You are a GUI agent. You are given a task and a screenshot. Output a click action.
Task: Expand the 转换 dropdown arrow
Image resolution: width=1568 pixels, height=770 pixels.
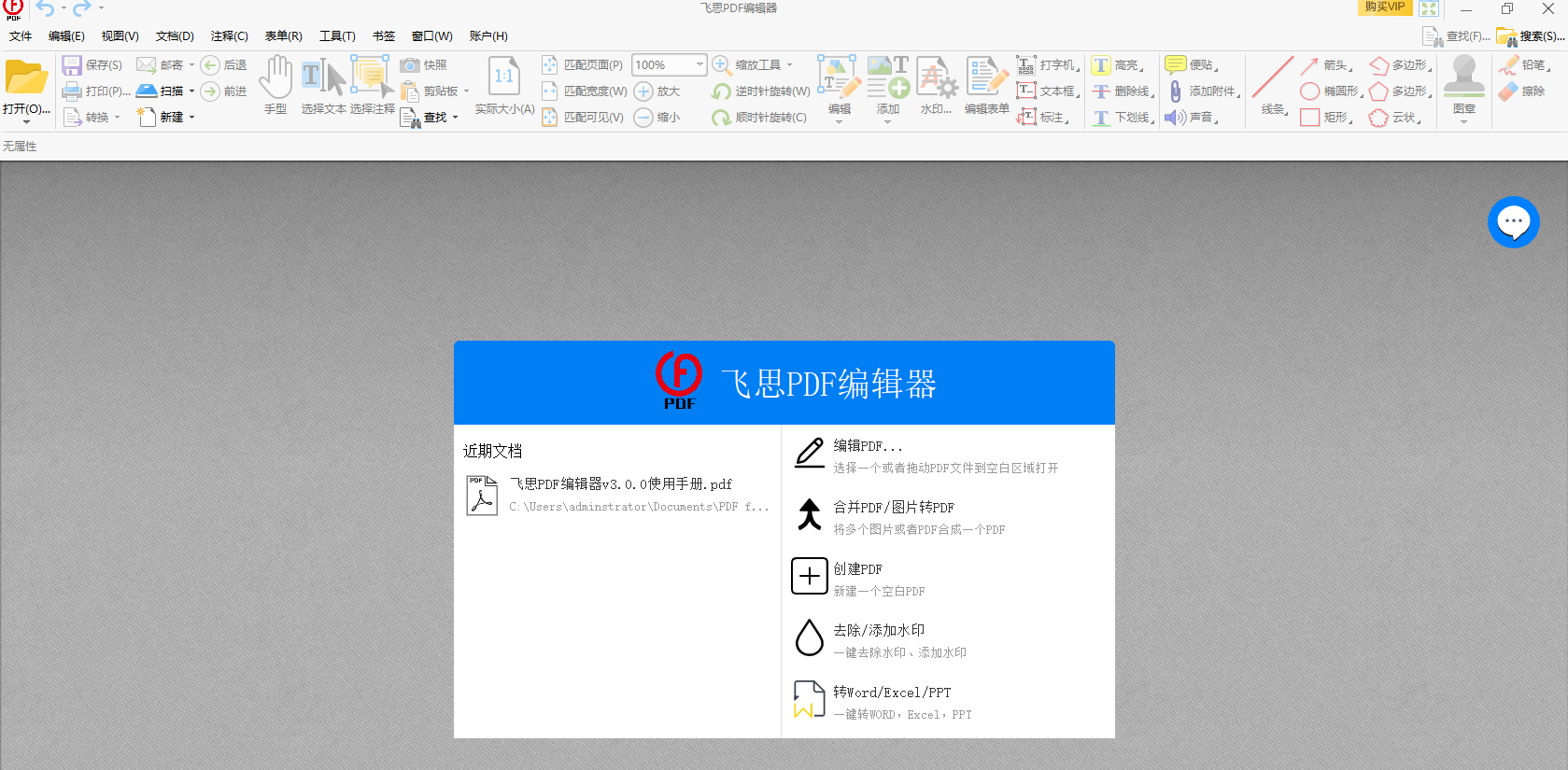tap(117, 118)
